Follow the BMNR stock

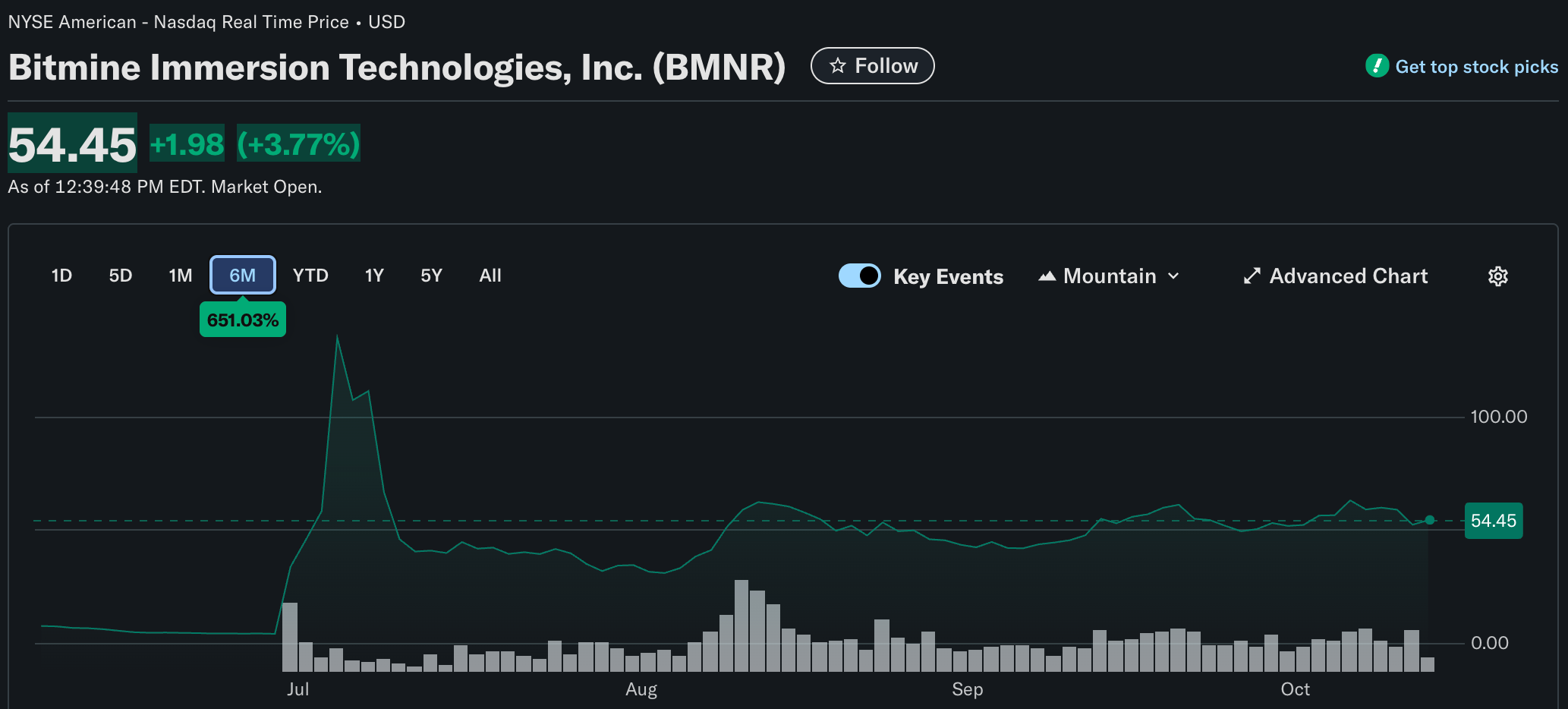[872, 66]
